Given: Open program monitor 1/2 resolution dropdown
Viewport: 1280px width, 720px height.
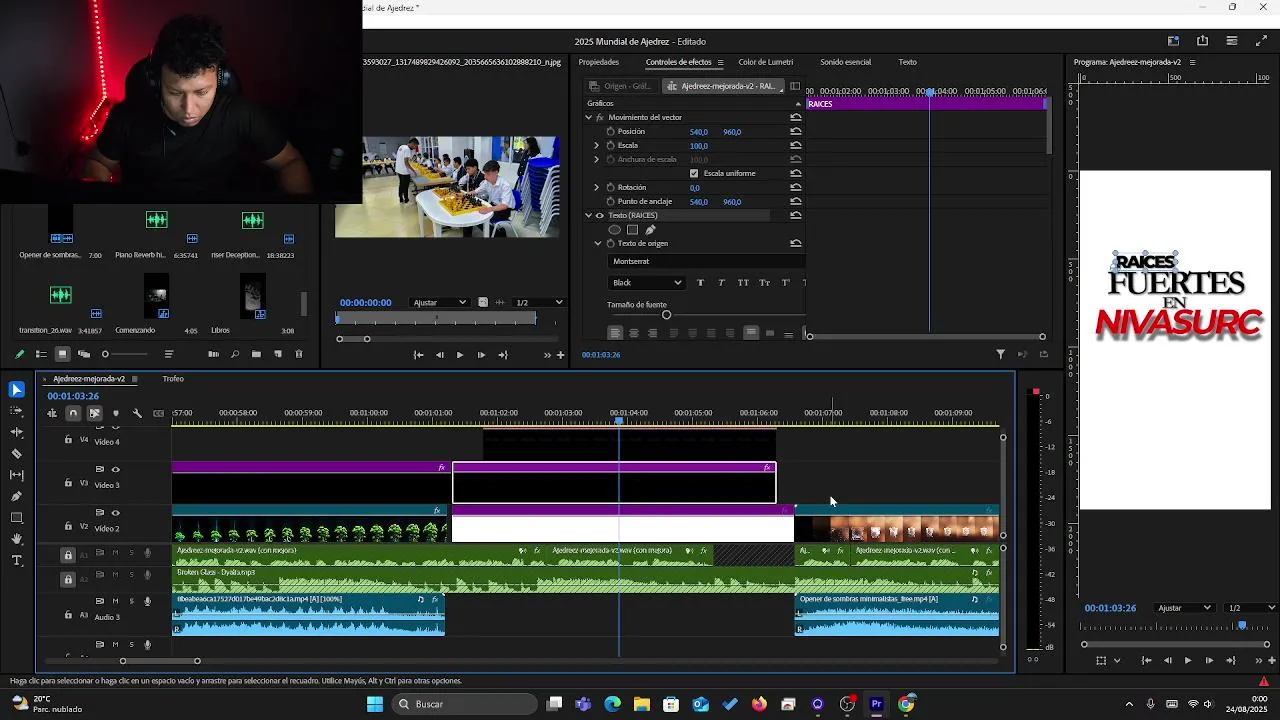Looking at the screenshot, I should (1252, 608).
